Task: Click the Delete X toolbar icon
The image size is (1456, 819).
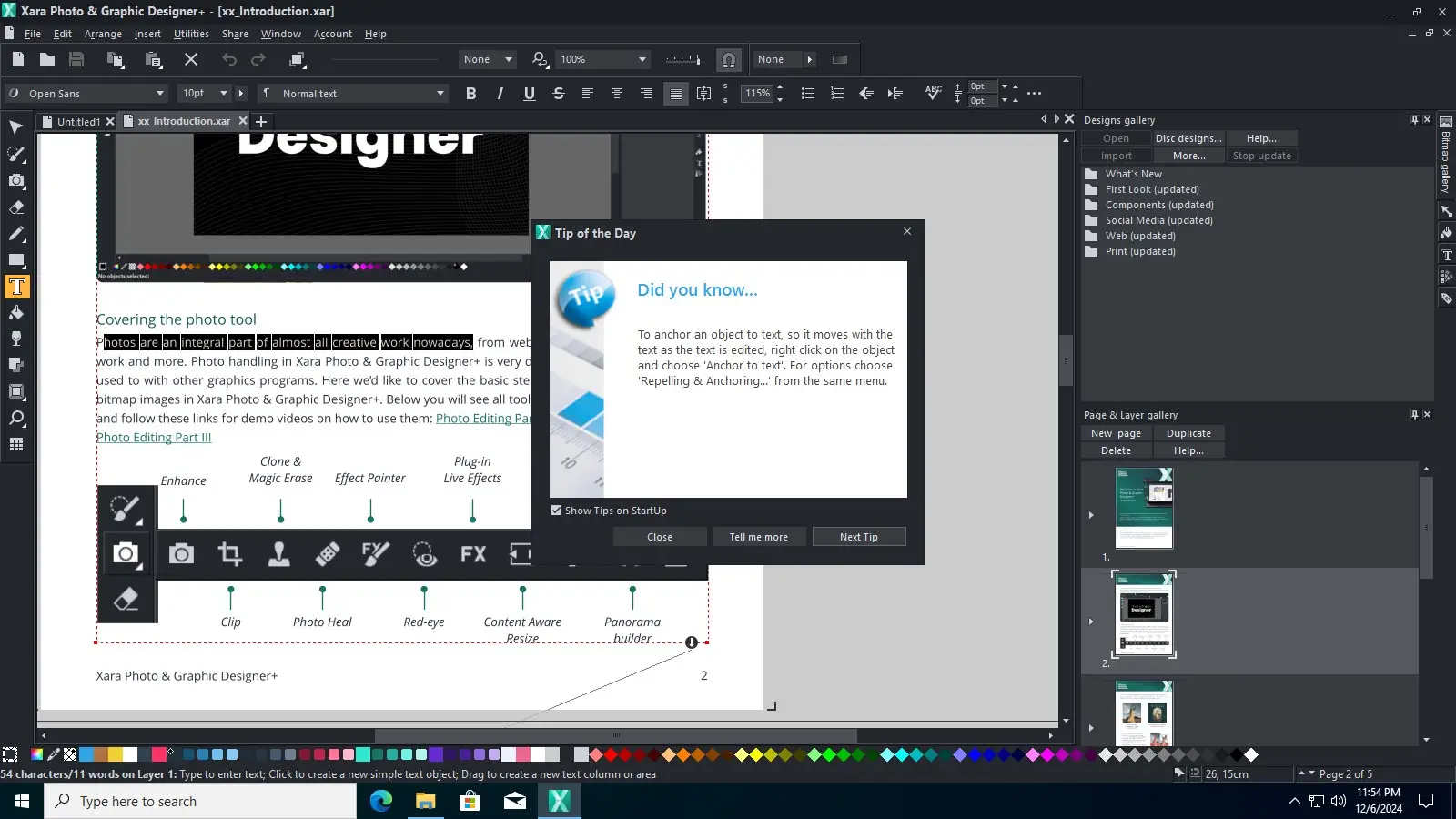Action: 191,59
